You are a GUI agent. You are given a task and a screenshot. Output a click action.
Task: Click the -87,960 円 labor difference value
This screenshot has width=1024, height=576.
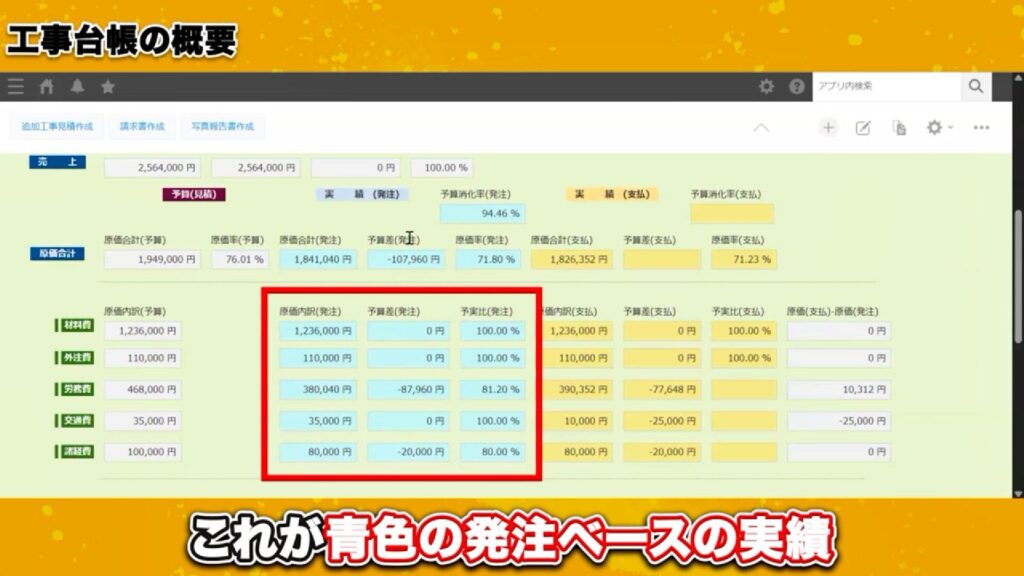pos(408,389)
